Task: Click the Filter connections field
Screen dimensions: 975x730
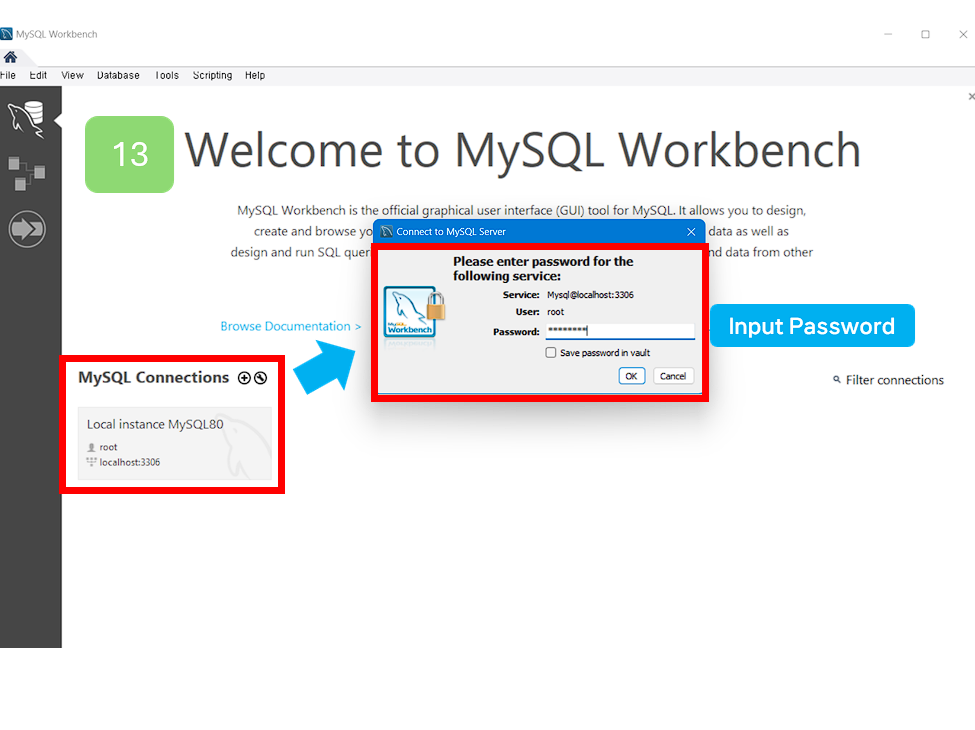Action: click(x=894, y=380)
